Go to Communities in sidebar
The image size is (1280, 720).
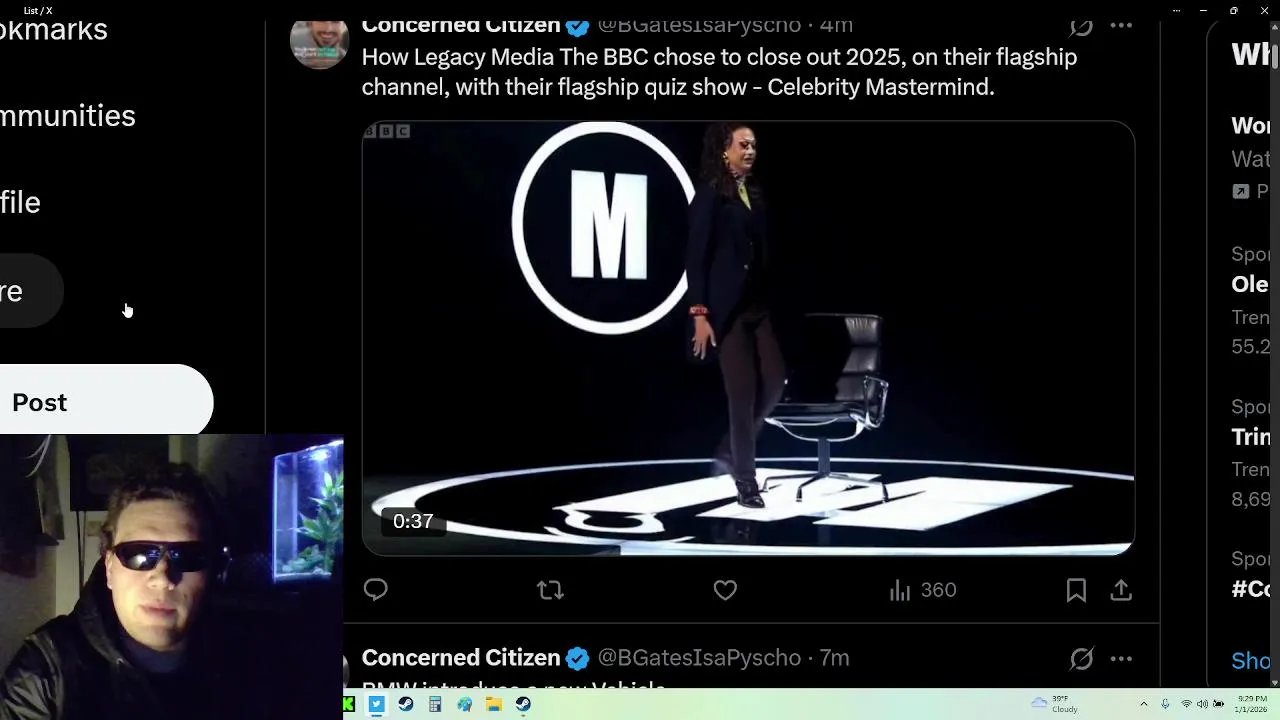pos(68,116)
